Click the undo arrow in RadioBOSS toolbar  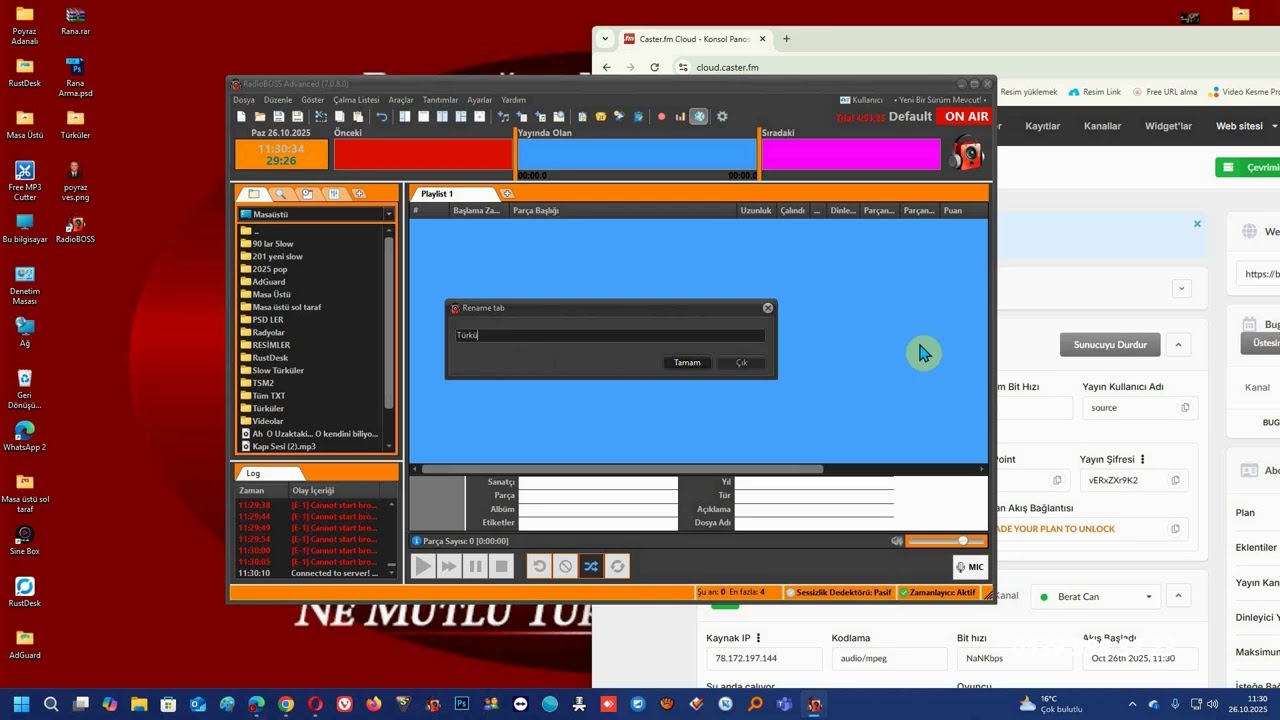[381, 117]
